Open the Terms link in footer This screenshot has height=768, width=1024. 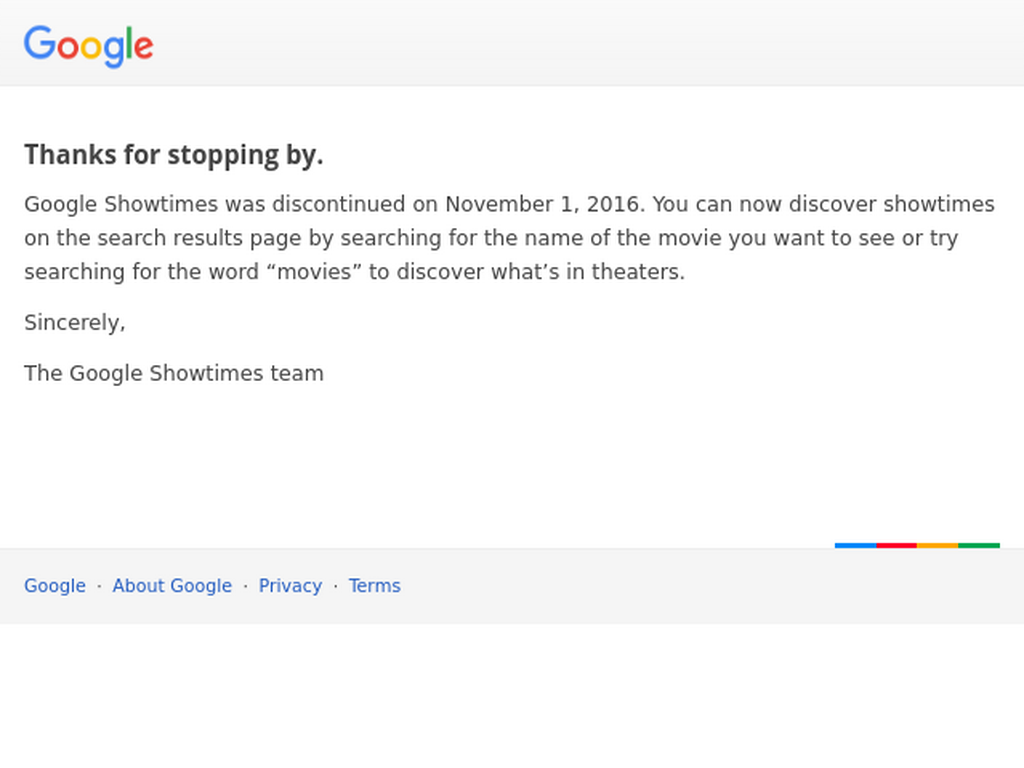coord(375,586)
